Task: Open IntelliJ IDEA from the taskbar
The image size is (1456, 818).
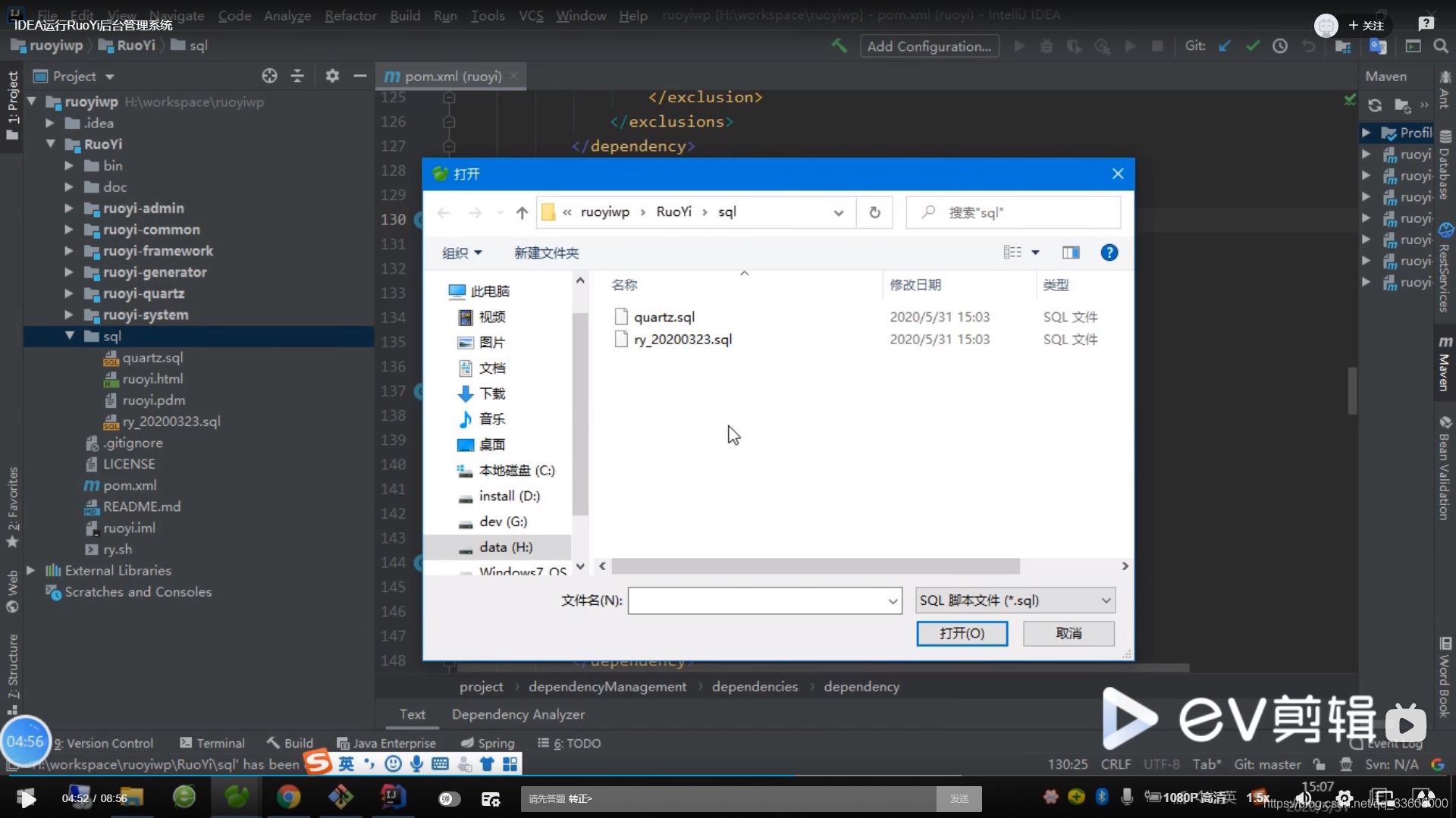Action: pyautogui.click(x=392, y=797)
